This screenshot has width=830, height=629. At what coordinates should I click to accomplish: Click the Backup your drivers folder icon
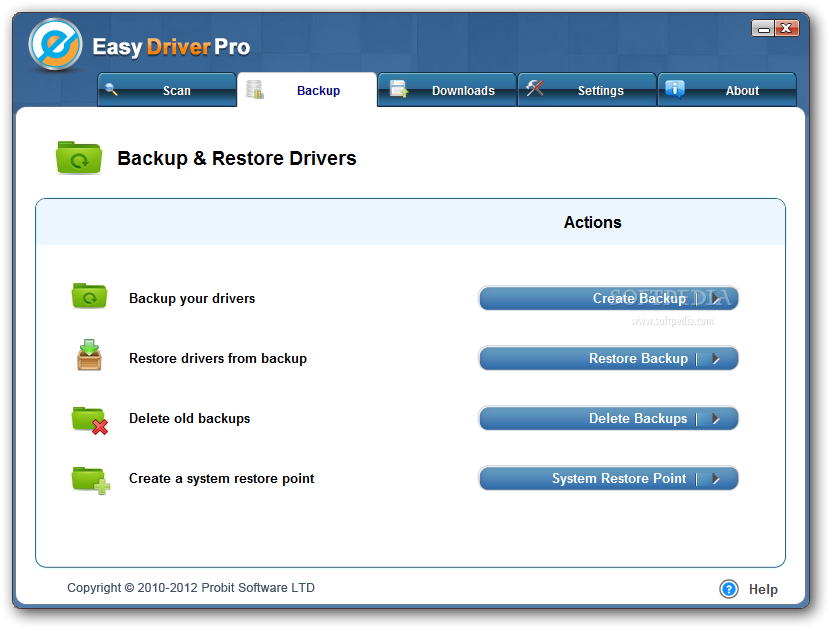coord(89,296)
